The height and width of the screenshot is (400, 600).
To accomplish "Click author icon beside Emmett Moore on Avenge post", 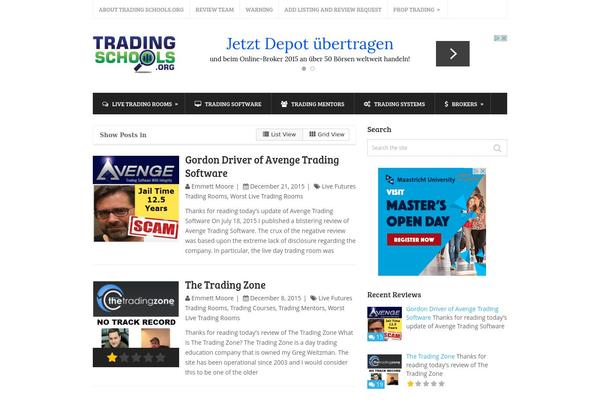I will (x=188, y=186).
